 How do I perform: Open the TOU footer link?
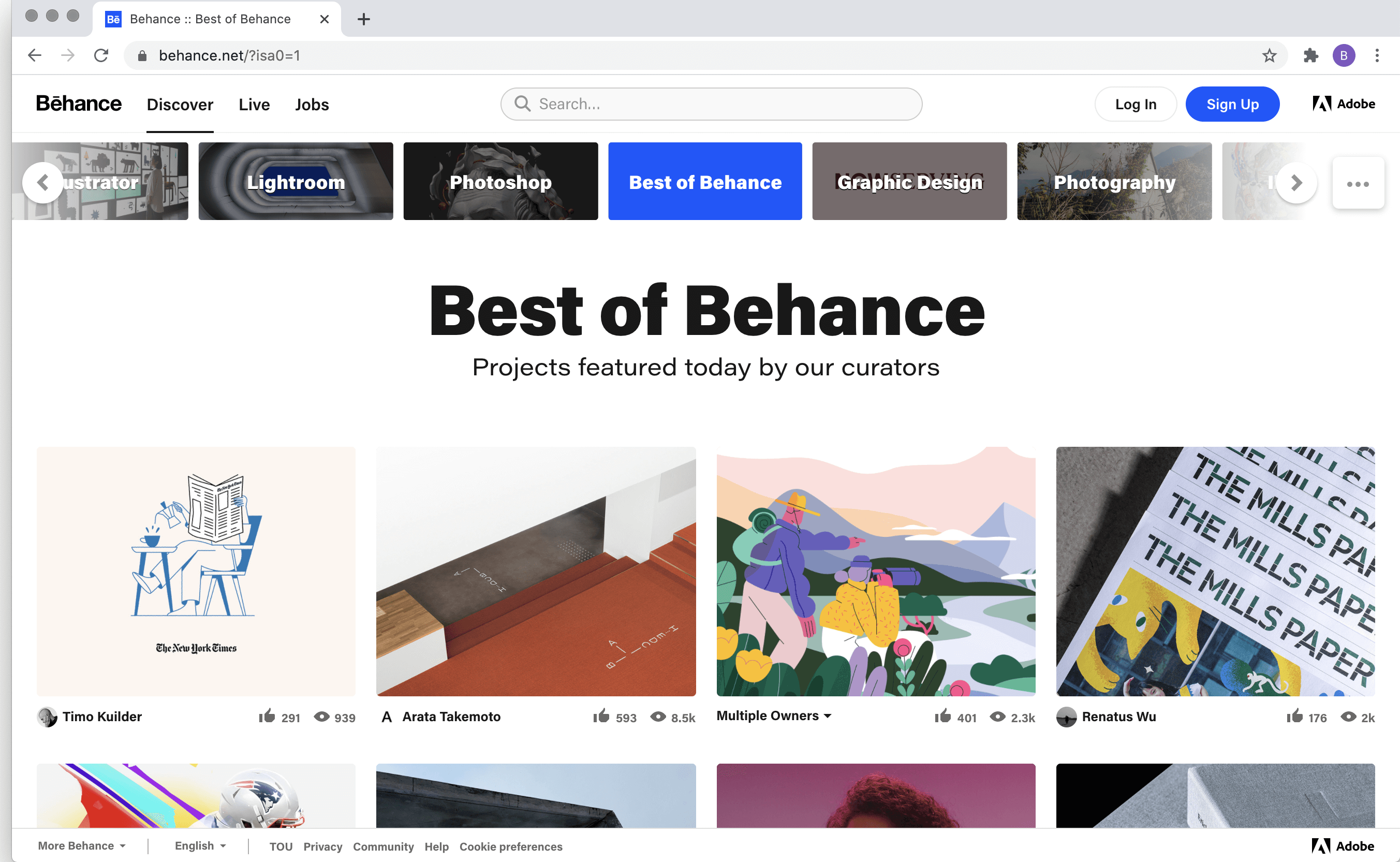(281, 846)
